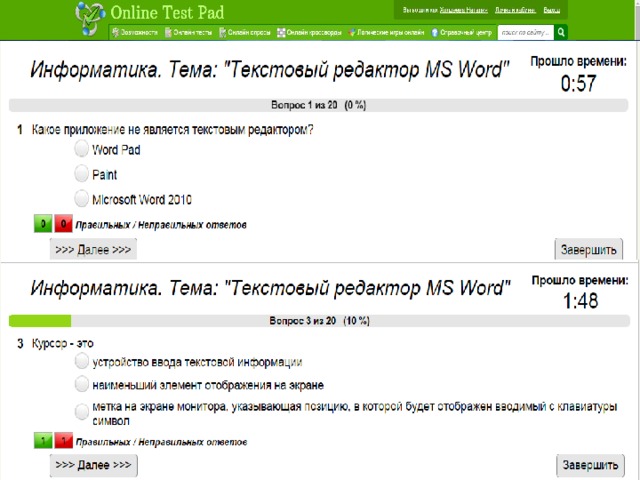This screenshot has width=640, height=480.
Task: Click the search magnifier button
Action: click(x=561, y=32)
